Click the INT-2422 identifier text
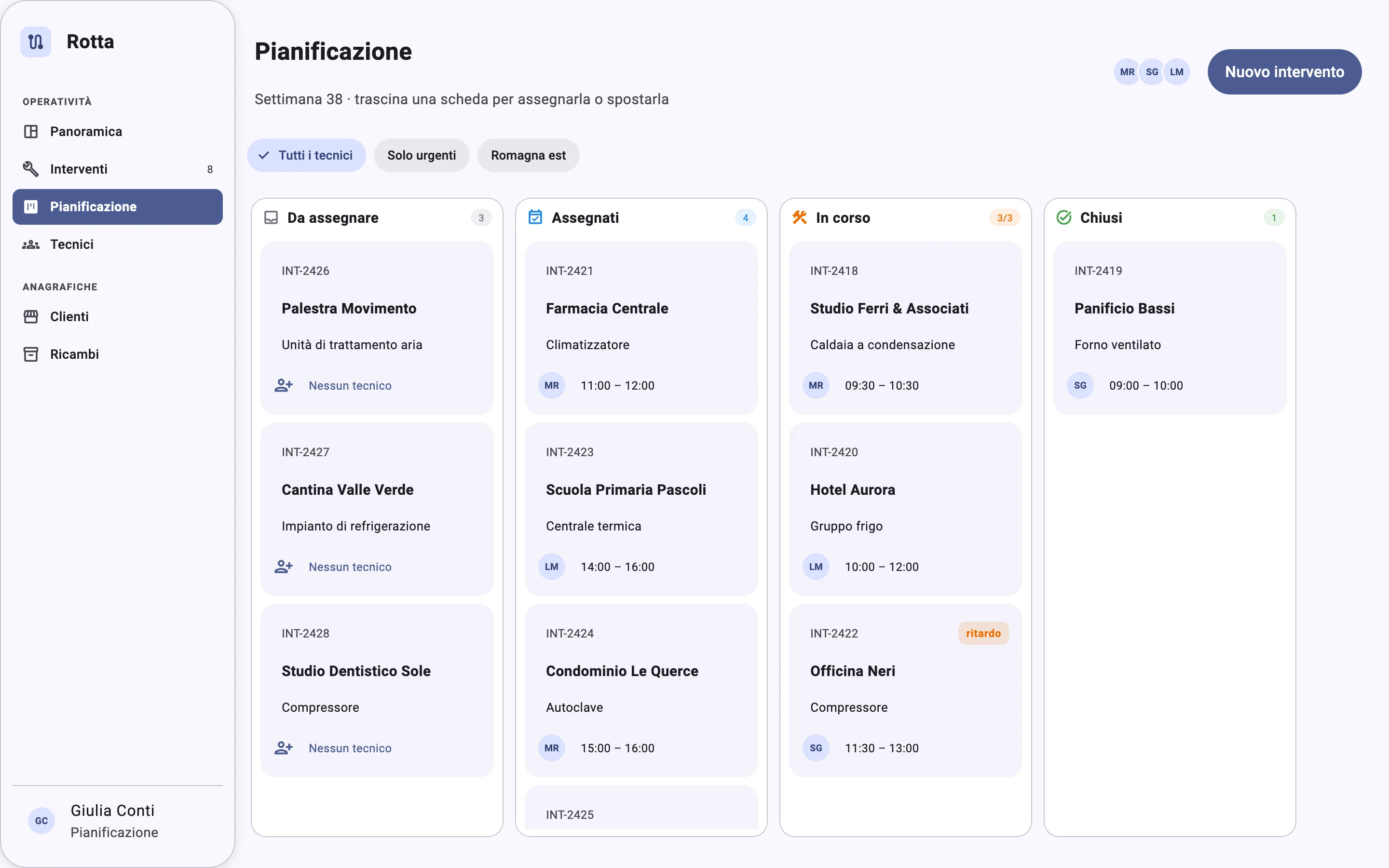This screenshot has height=868, width=1389. pyautogui.click(x=834, y=634)
